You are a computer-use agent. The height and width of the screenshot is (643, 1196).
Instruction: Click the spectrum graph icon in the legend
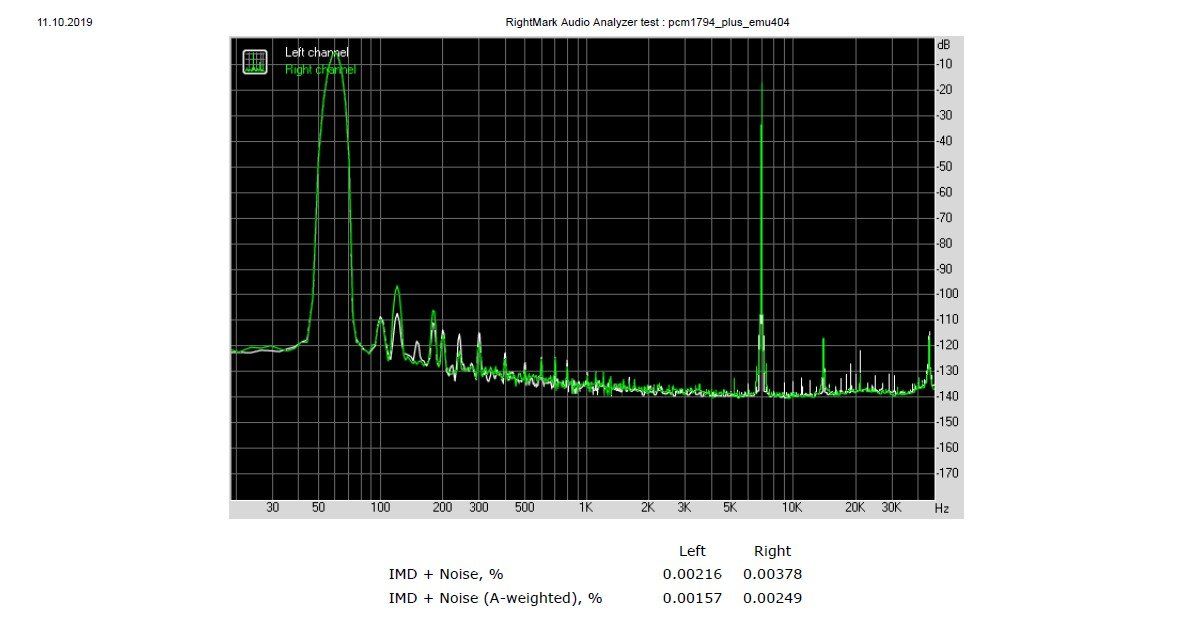coord(255,62)
